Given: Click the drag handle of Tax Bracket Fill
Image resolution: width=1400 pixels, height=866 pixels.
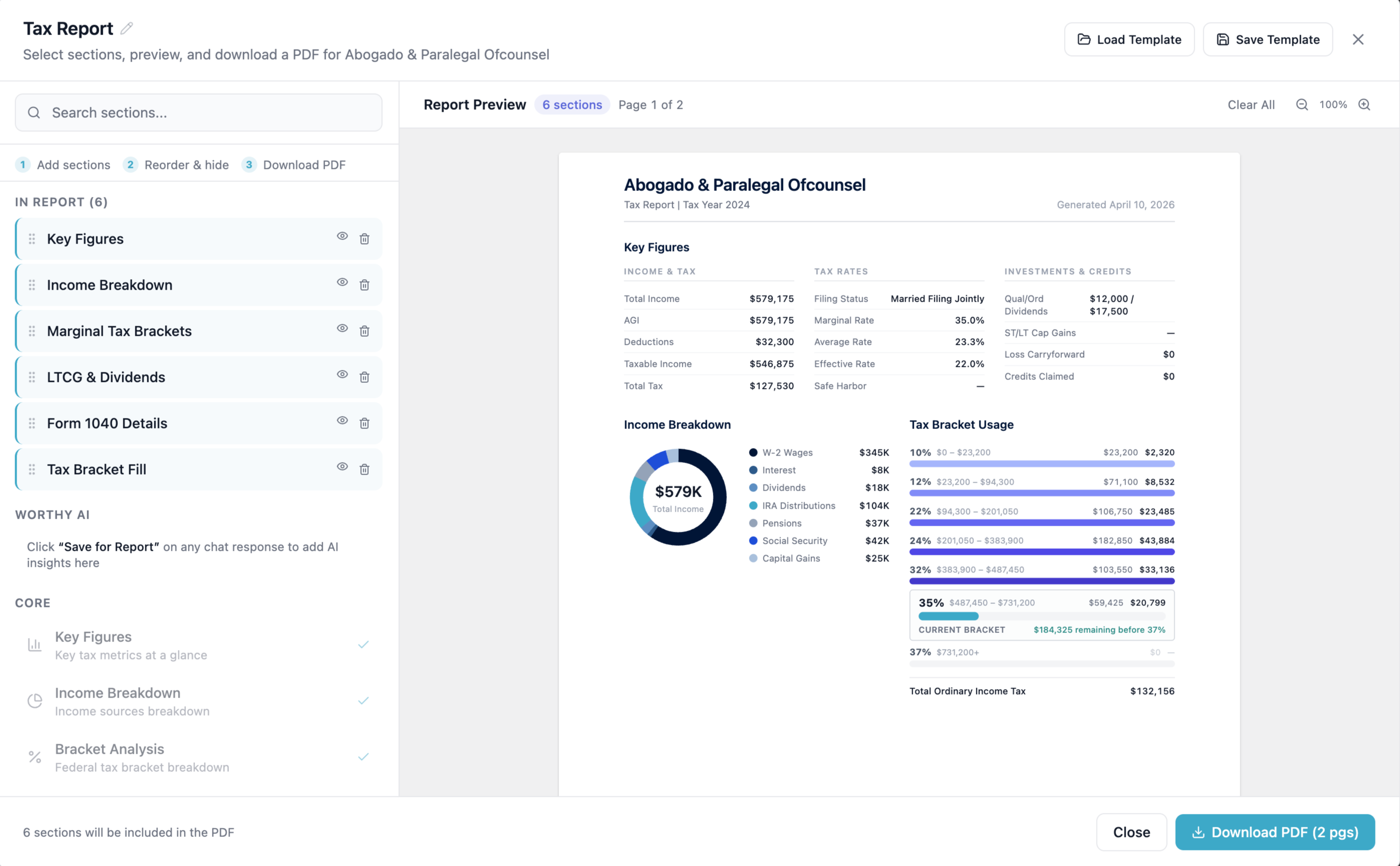Looking at the screenshot, I should [x=32, y=469].
